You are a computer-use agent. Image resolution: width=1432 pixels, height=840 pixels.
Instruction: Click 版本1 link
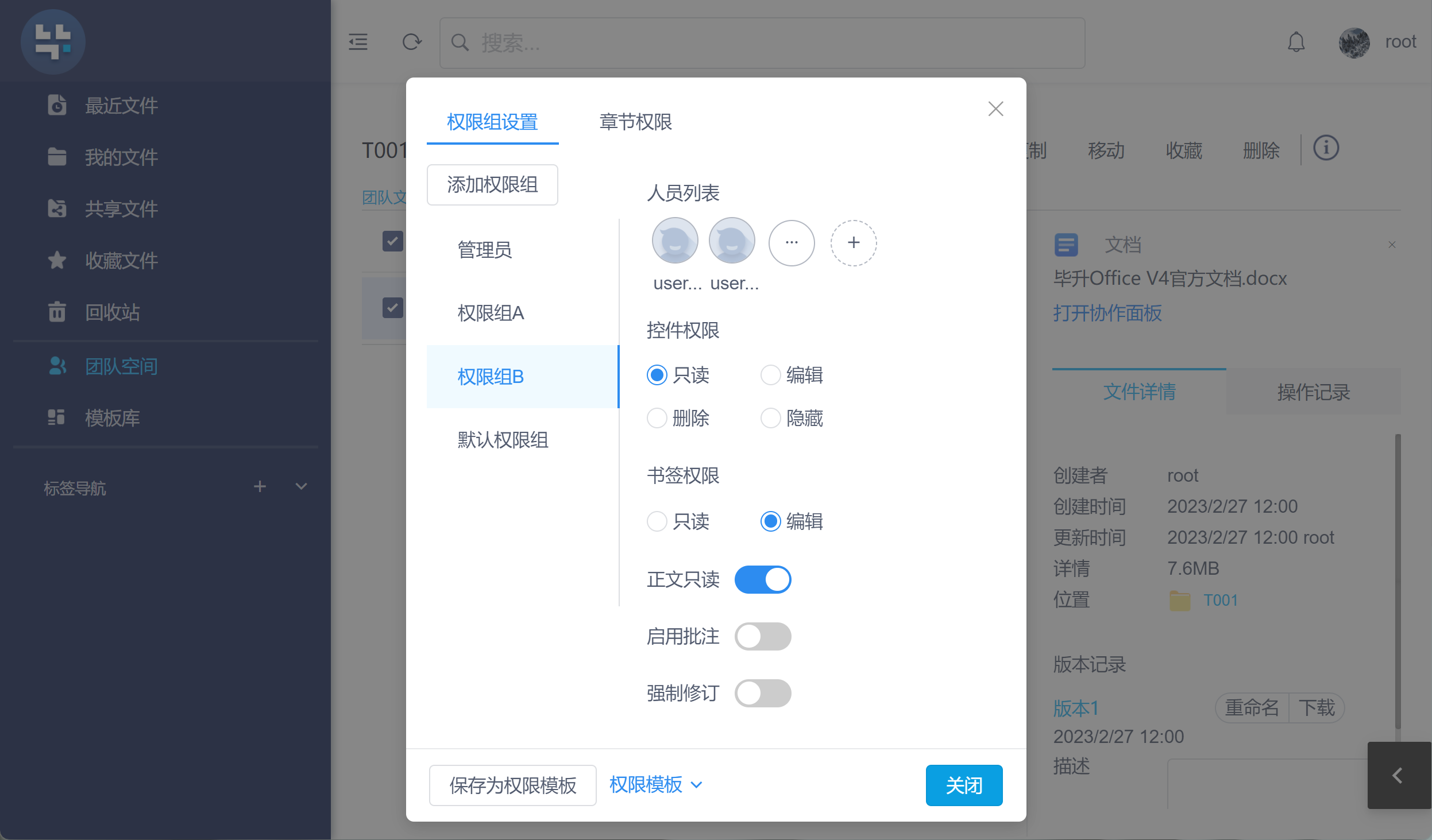point(1076,708)
